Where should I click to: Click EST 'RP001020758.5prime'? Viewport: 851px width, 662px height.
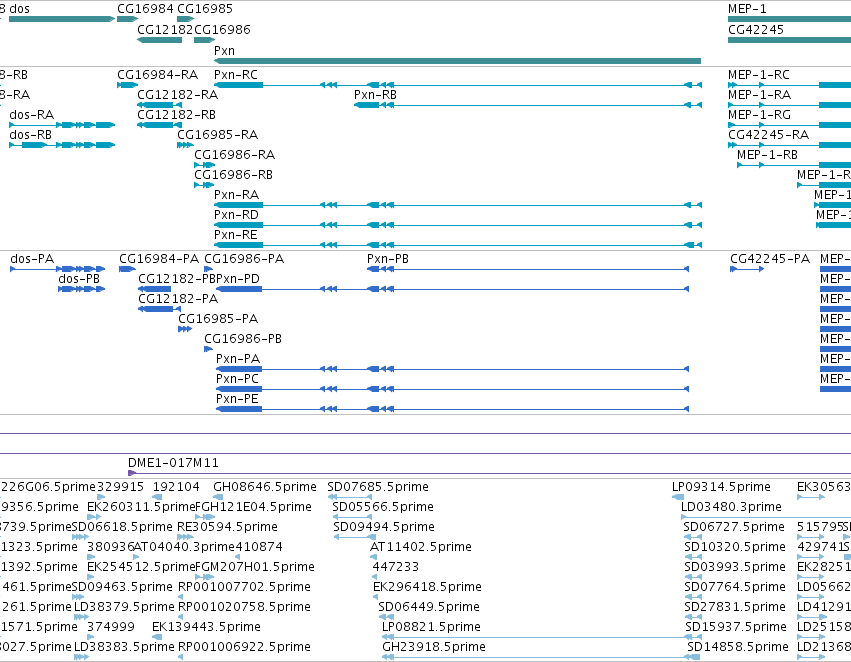tap(244, 607)
